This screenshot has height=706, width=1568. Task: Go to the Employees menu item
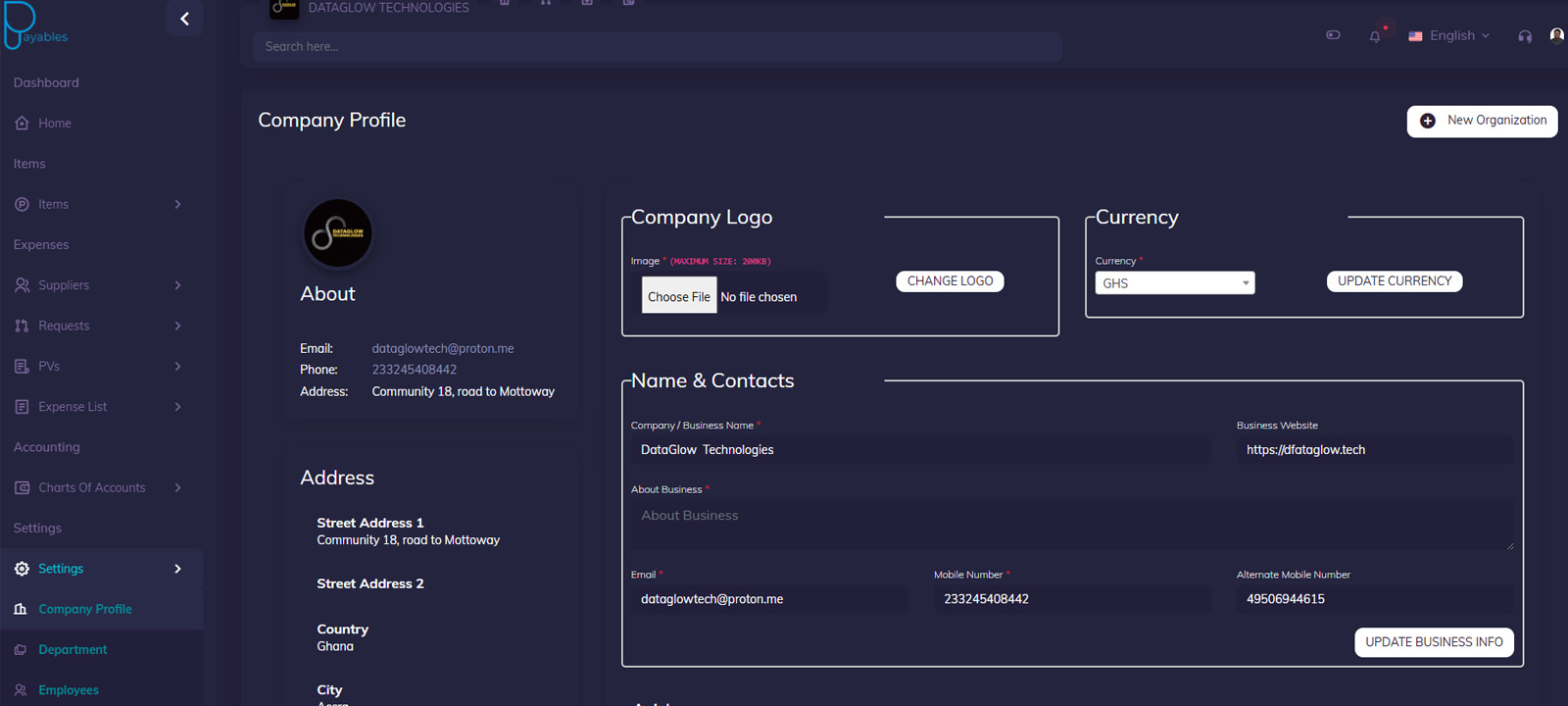point(69,690)
